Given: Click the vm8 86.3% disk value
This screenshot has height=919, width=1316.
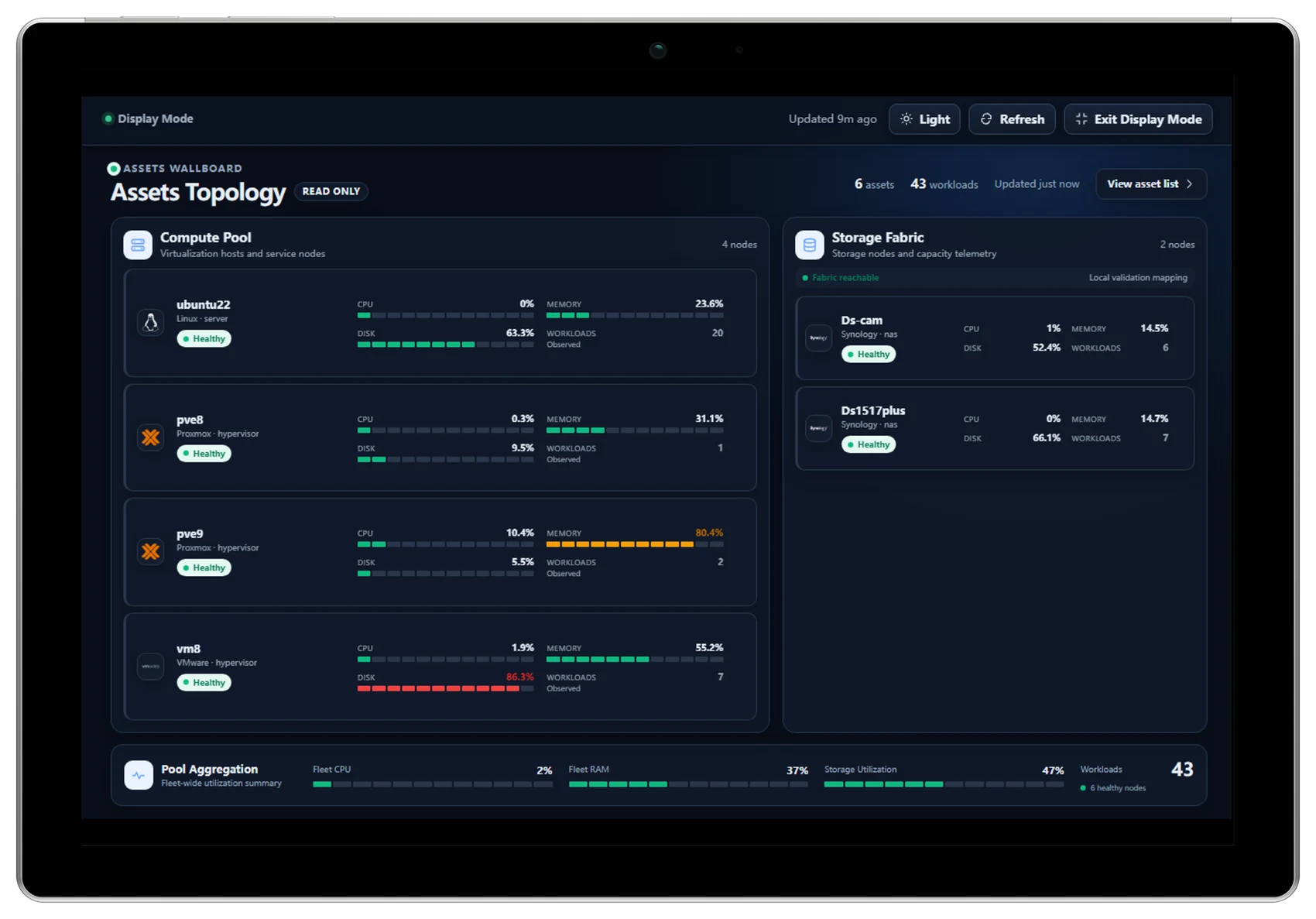Looking at the screenshot, I should click(520, 677).
